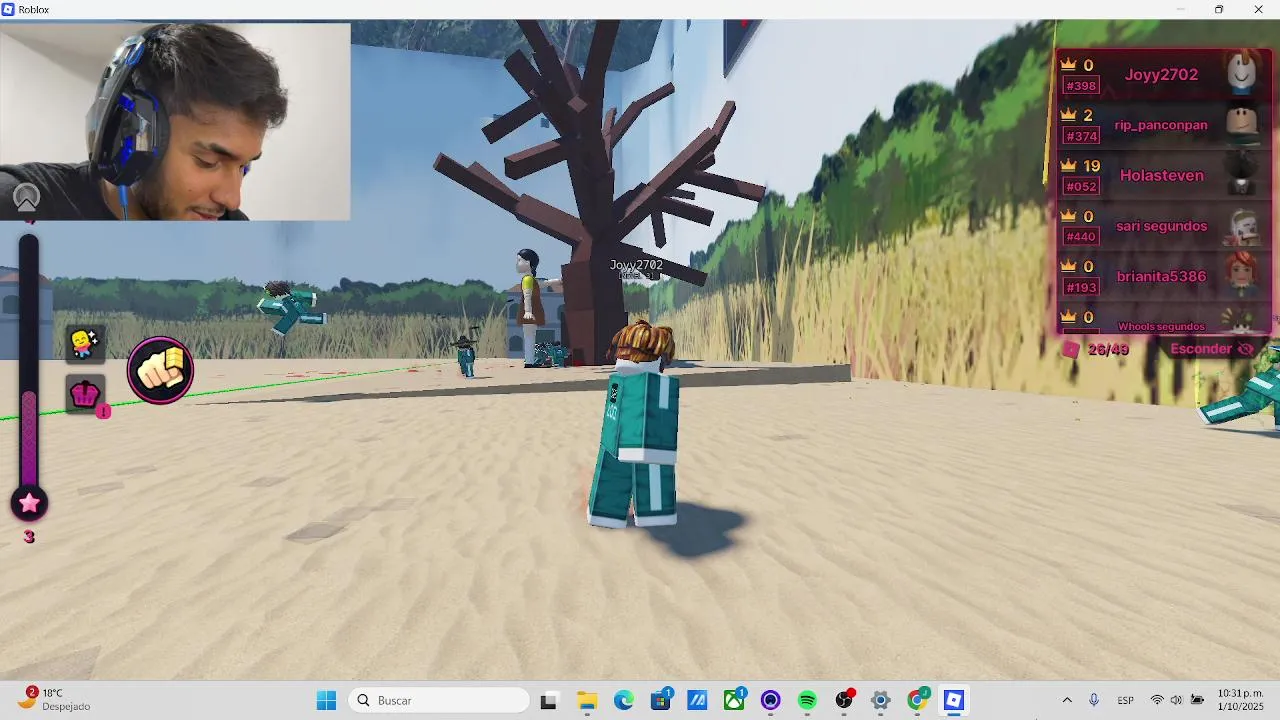Open Microsoft Store in the taskbar
Screen dimensions: 1280x720
pos(660,701)
